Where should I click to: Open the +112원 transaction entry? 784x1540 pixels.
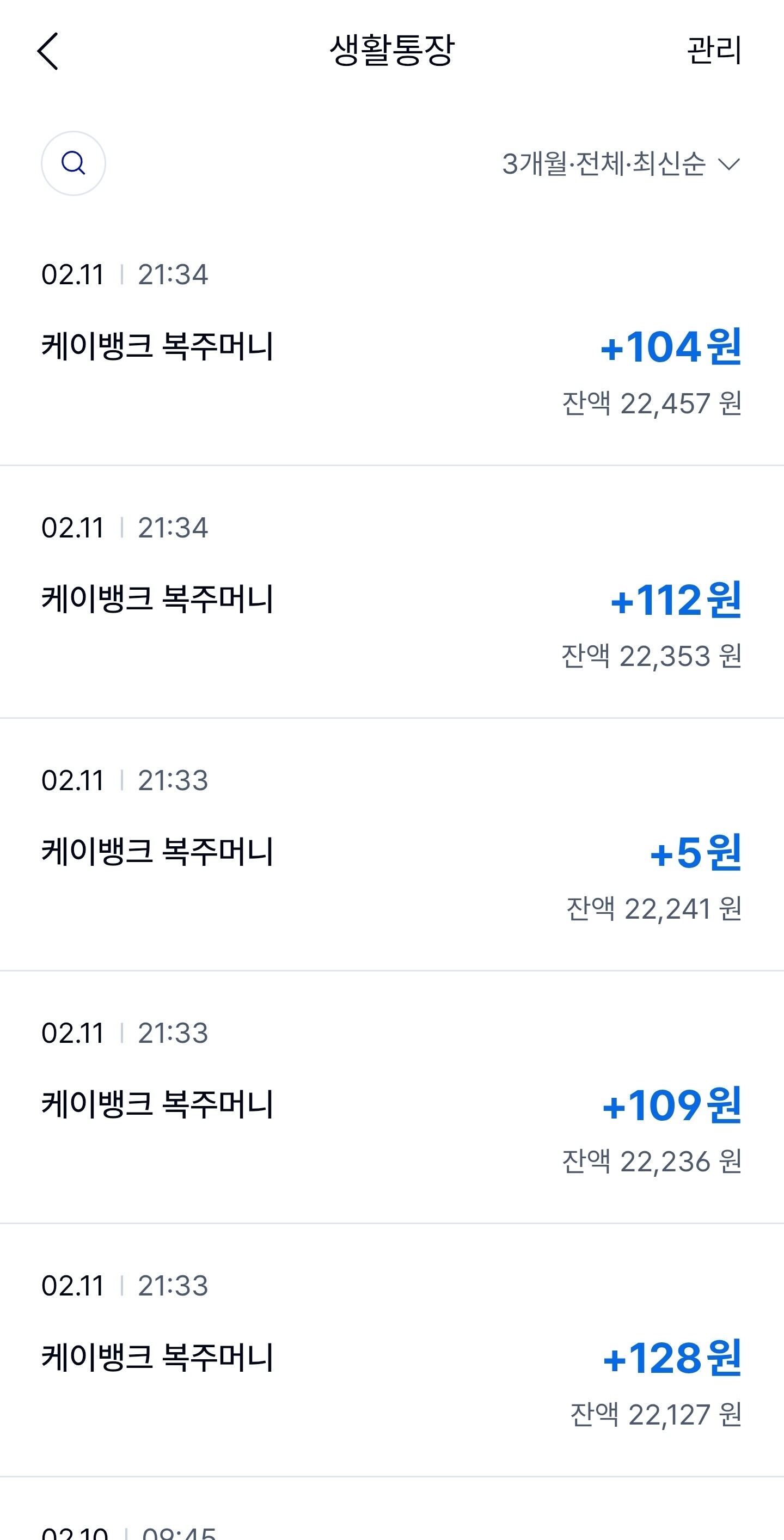coord(392,592)
